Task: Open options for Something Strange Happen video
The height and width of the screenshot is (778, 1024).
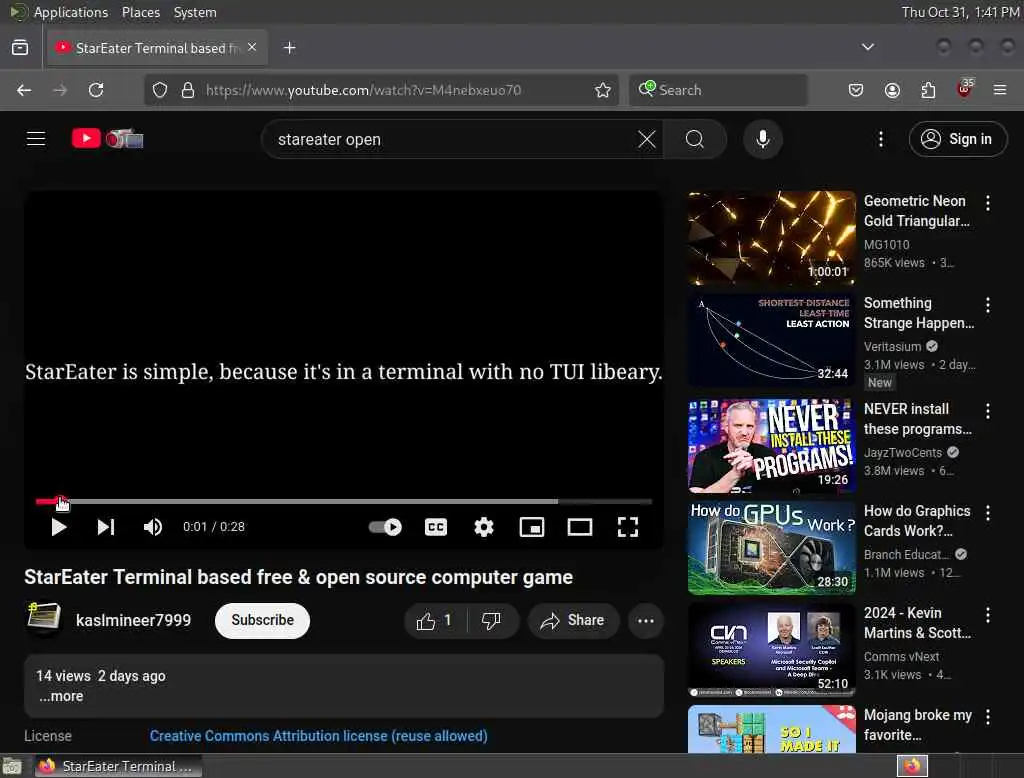Action: click(x=988, y=305)
